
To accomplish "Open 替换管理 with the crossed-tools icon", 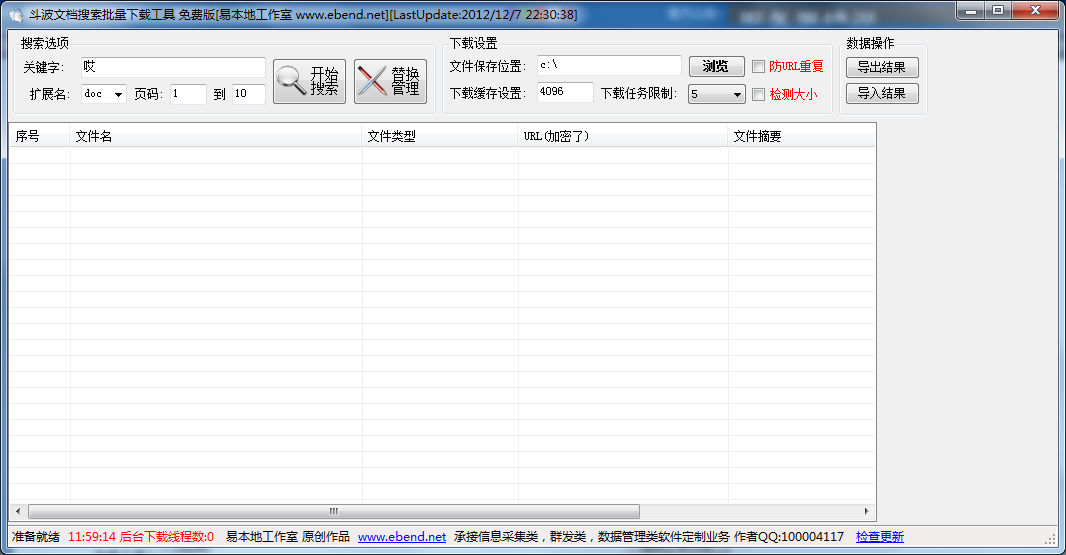I will point(390,81).
